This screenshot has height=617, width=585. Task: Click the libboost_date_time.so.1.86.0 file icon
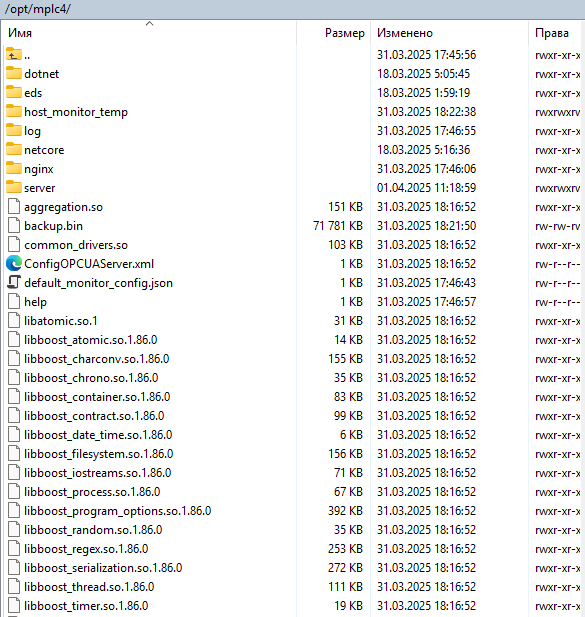tap(14, 434)
